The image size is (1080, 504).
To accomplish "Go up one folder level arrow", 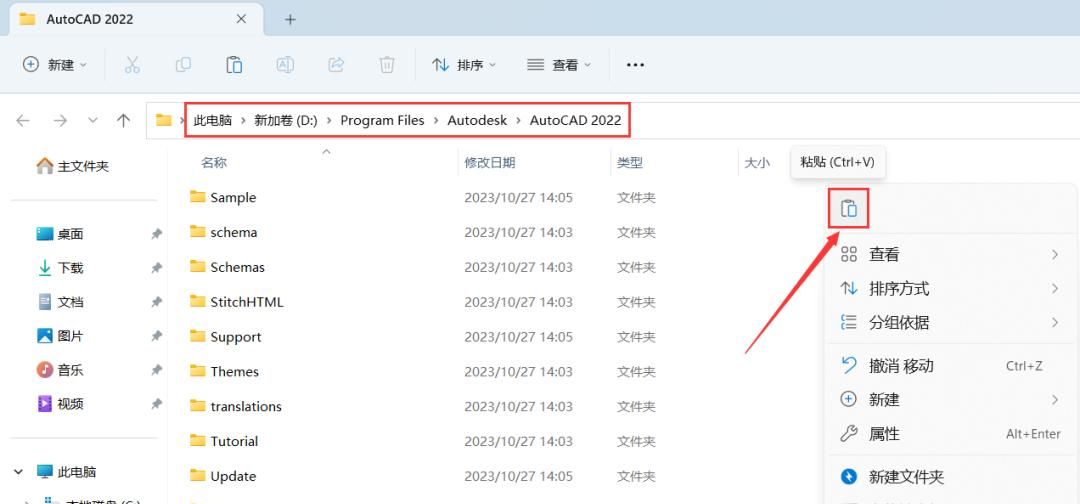I will pos(123,120).
